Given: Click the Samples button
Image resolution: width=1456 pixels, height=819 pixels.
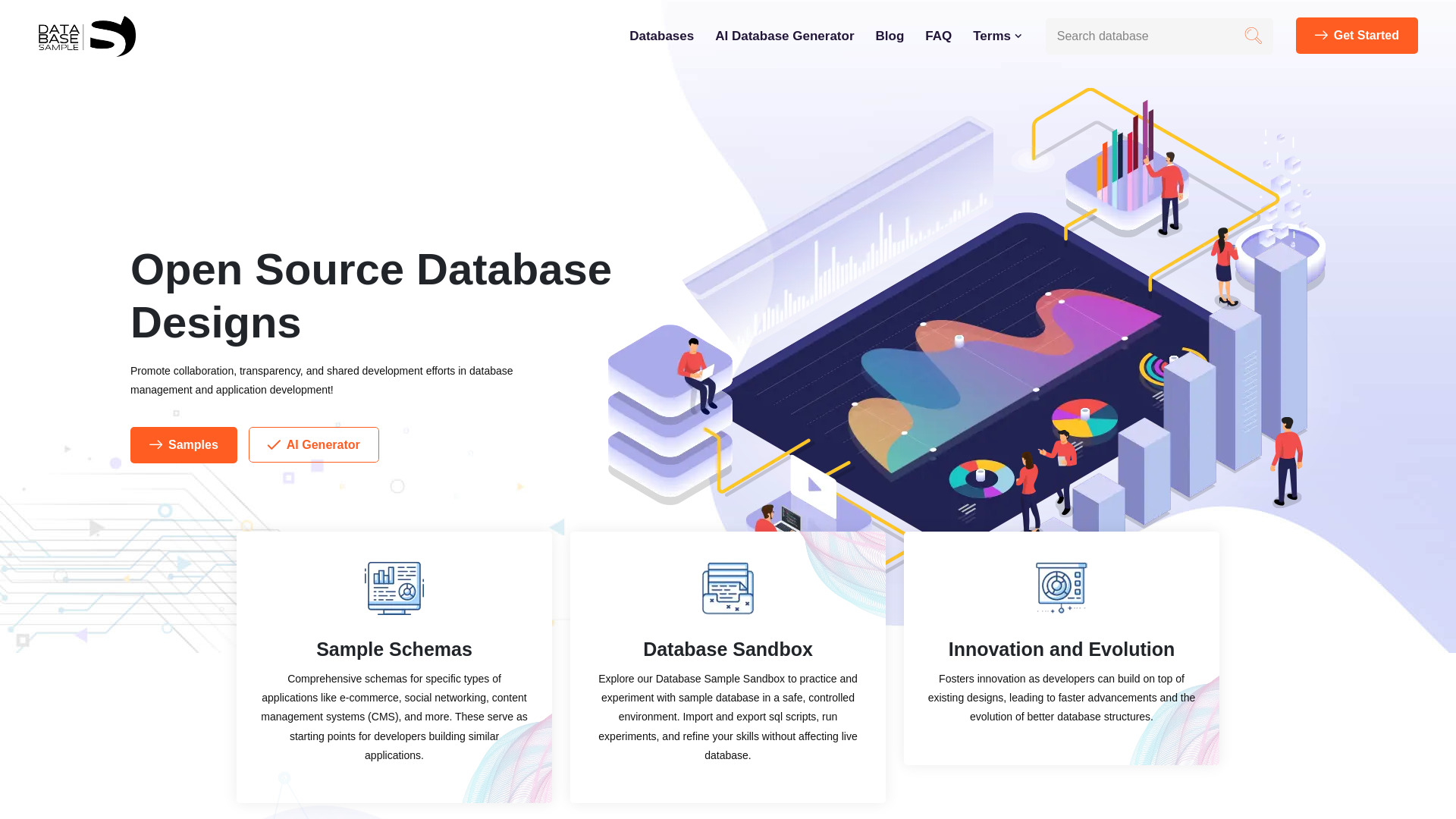Looking at the screenshot, I should click(183, 444).
